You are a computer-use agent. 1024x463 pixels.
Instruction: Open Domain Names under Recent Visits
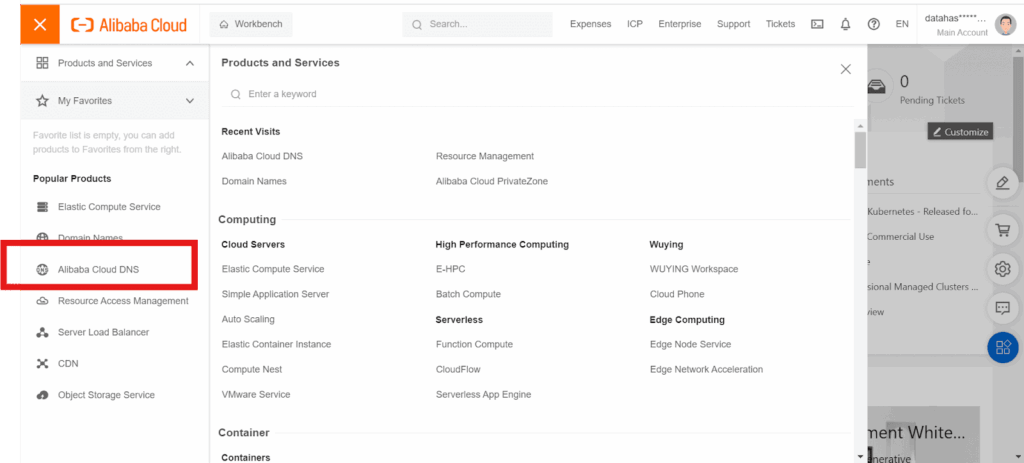pyautogui.click(x=254, y=182)
